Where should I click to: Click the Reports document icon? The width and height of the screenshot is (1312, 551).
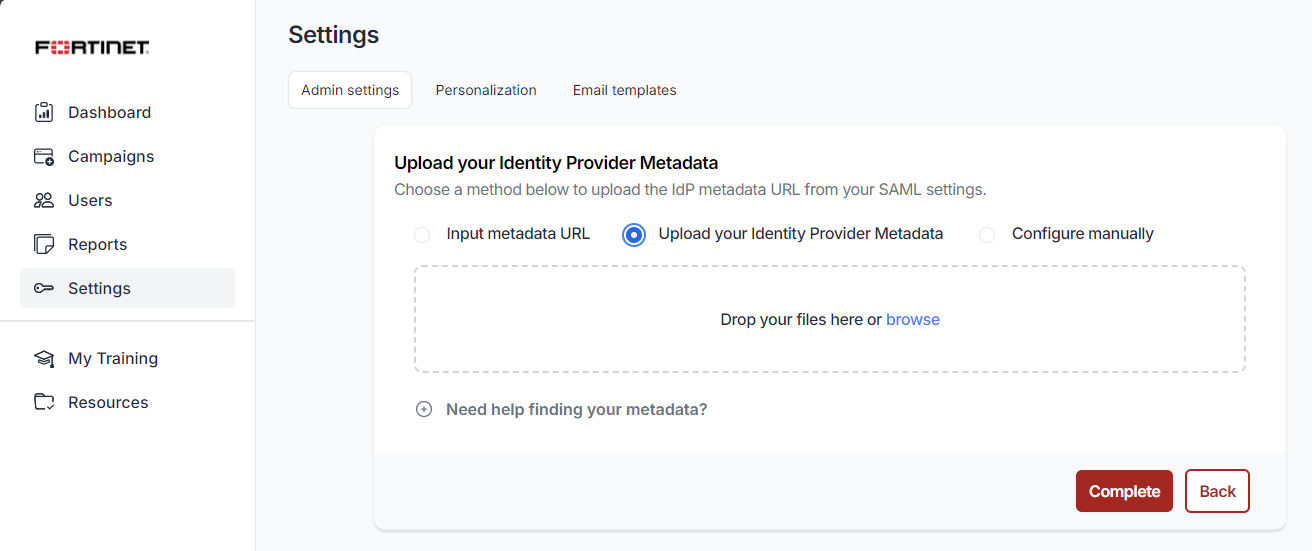coord(44,244)
